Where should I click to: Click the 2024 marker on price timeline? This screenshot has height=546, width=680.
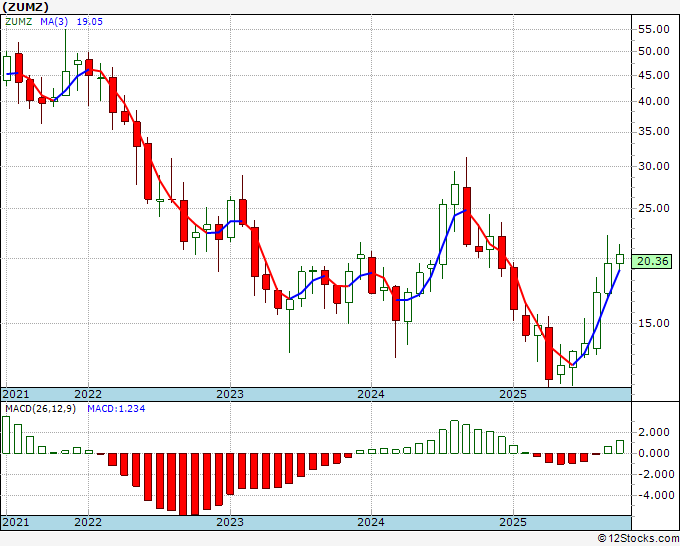(x=371, y=394)
